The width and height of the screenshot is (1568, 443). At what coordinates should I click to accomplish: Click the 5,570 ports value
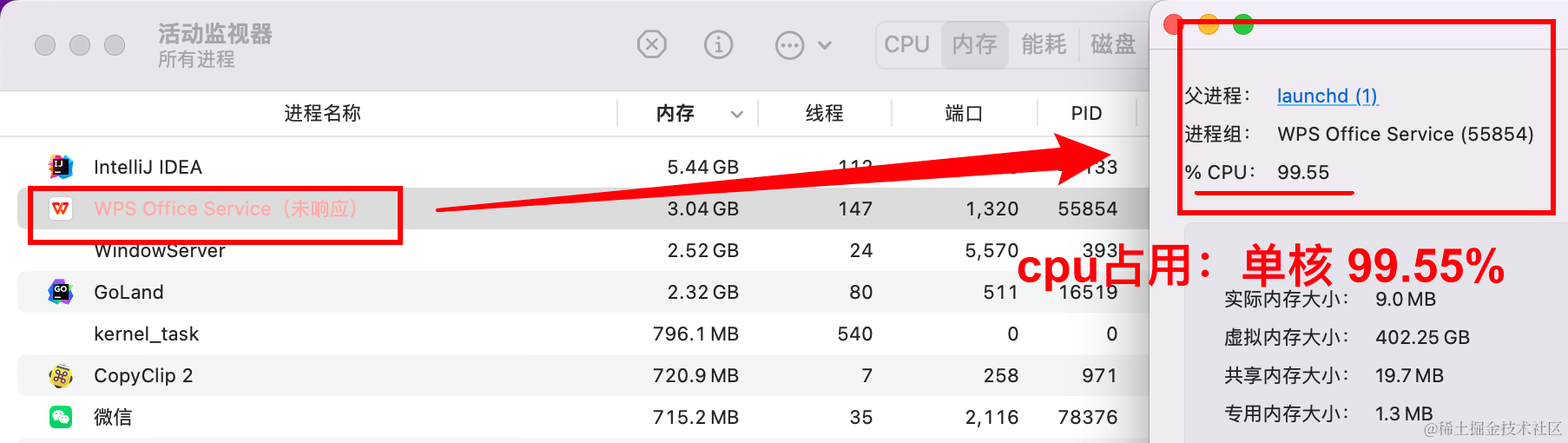992,250
